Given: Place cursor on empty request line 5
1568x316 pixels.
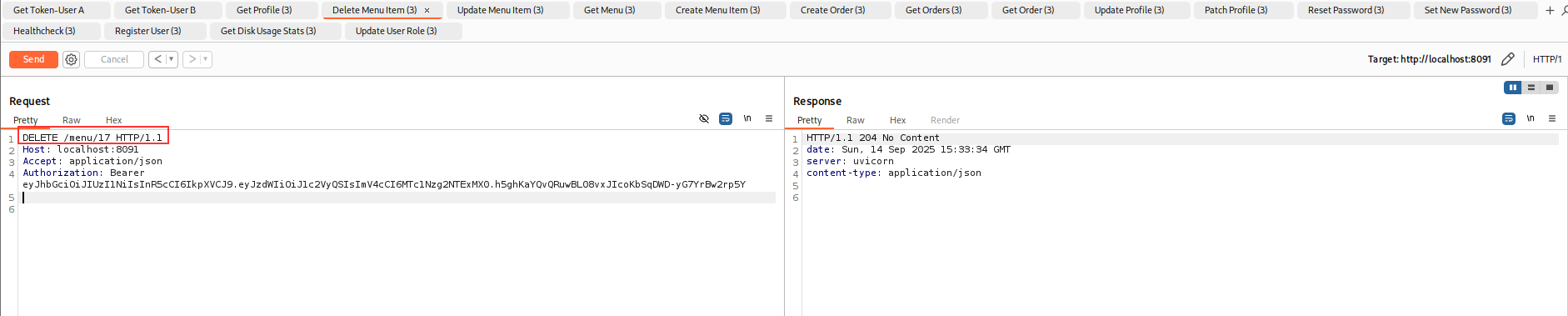Looking at the screenshot, I should point(398,198).
